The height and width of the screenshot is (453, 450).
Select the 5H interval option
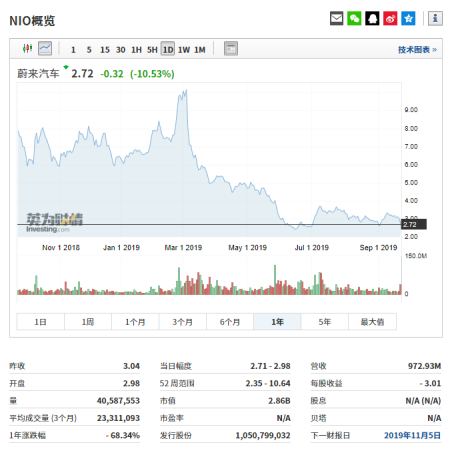pyautogui.click(x=152, y=50)
